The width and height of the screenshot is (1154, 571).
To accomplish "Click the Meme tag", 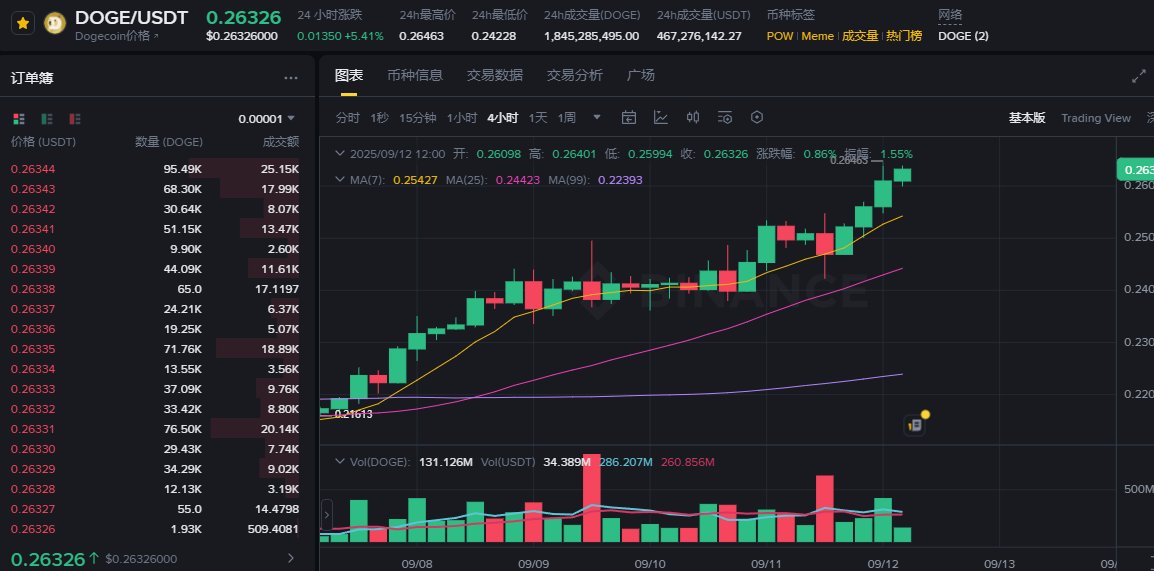I will (x=818, y=35).
